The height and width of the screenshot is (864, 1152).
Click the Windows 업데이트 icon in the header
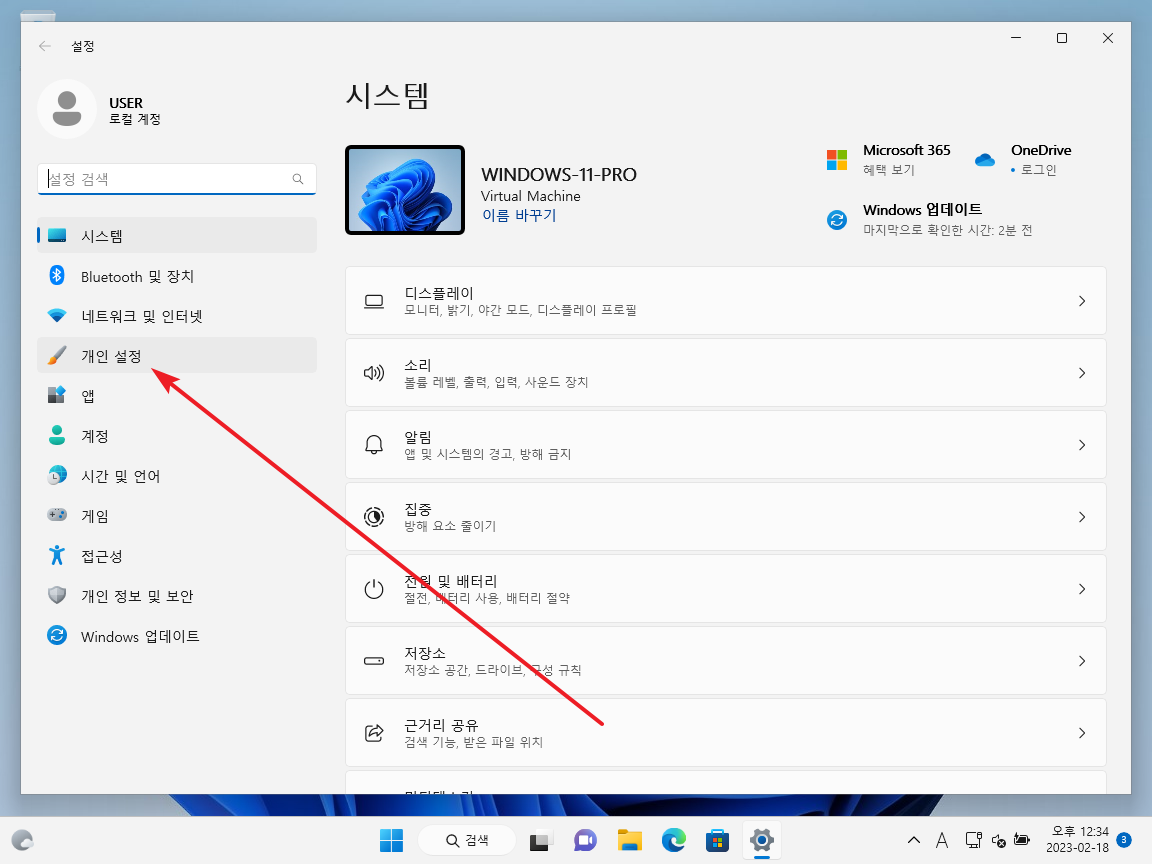837,220
